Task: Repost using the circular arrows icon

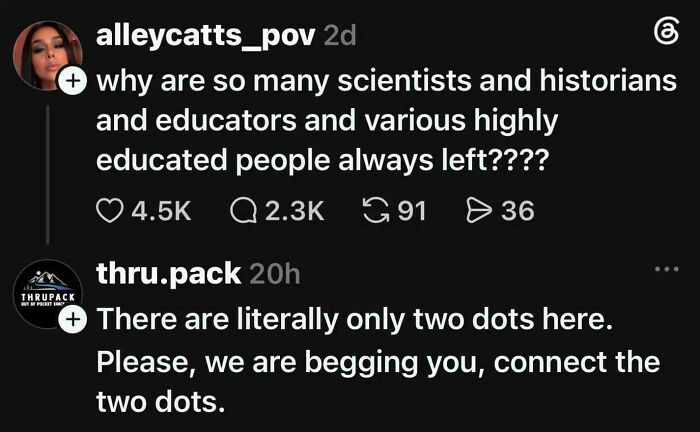Action: (375, 211)
